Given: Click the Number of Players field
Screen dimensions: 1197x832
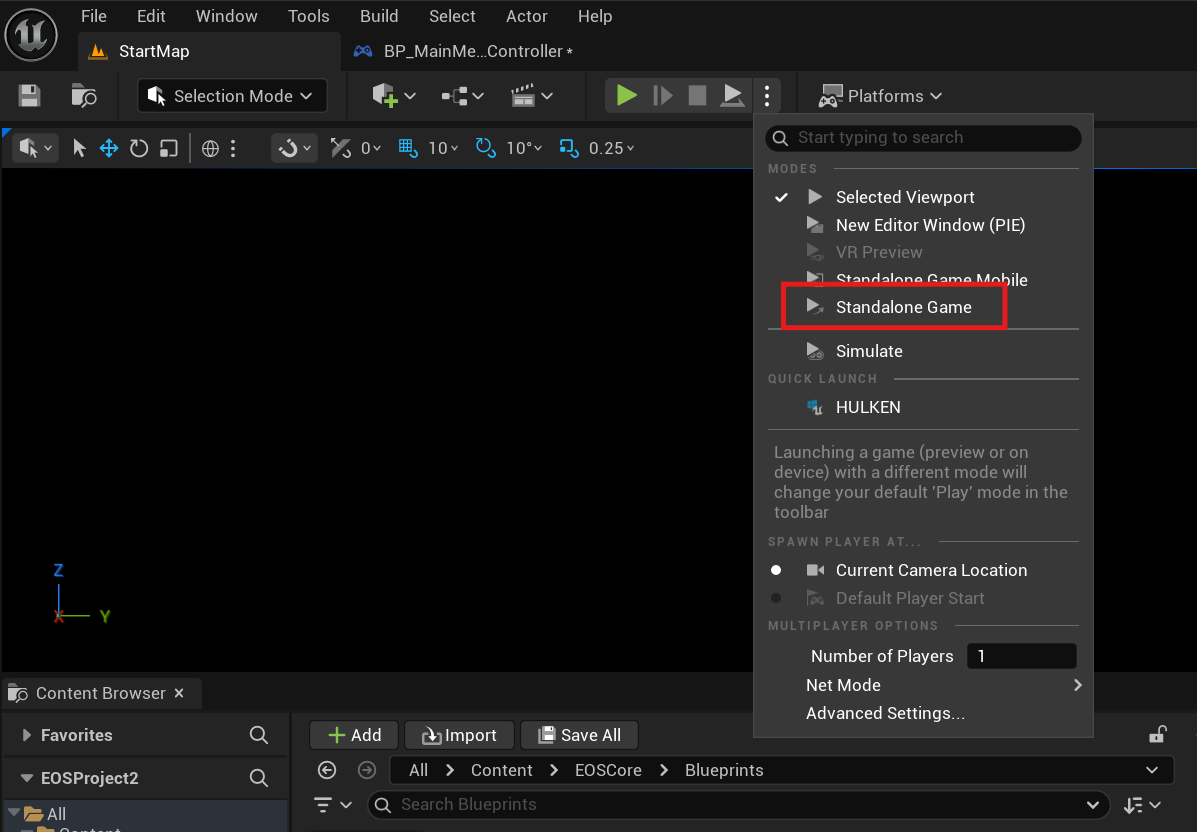Looking at the screenshot, I should pyautogui.click(x=1022, y=656).
